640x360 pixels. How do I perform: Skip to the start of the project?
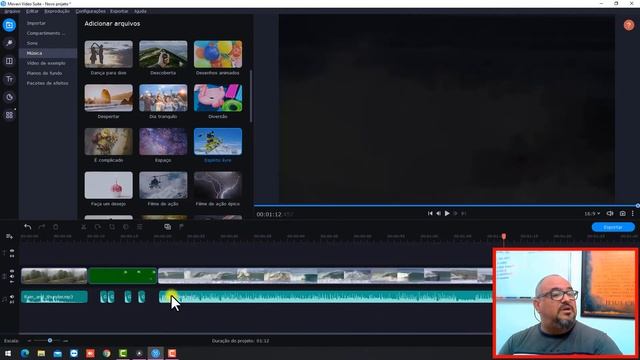(x=430, y=213)
